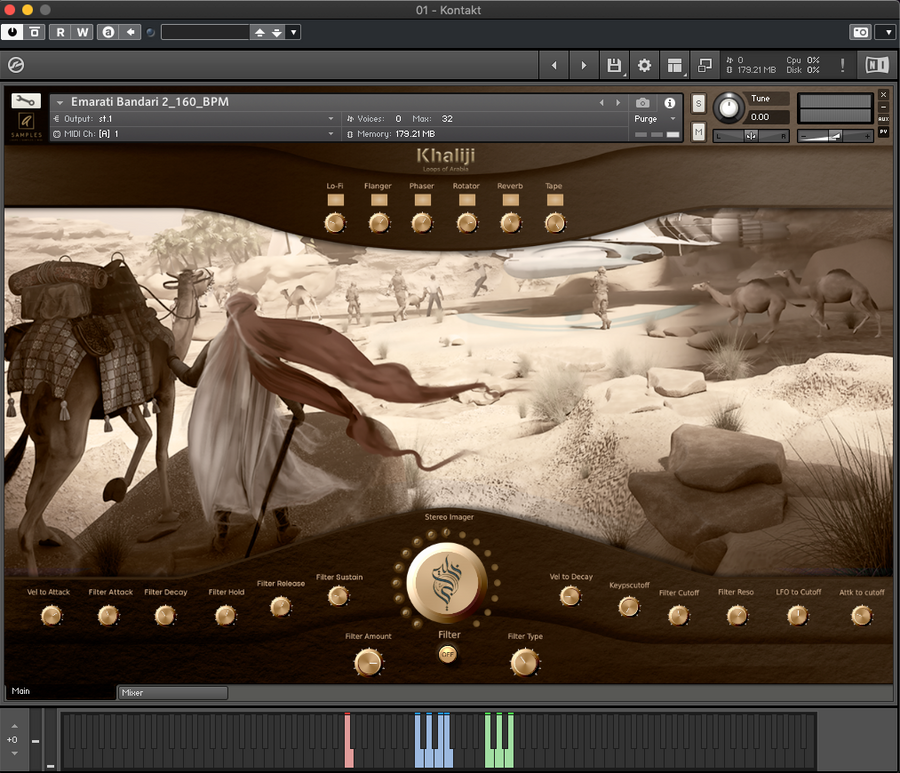Viewport: 900px width, 773px height.
Task: Solo the instrument with S button
Action: point(698,104)
